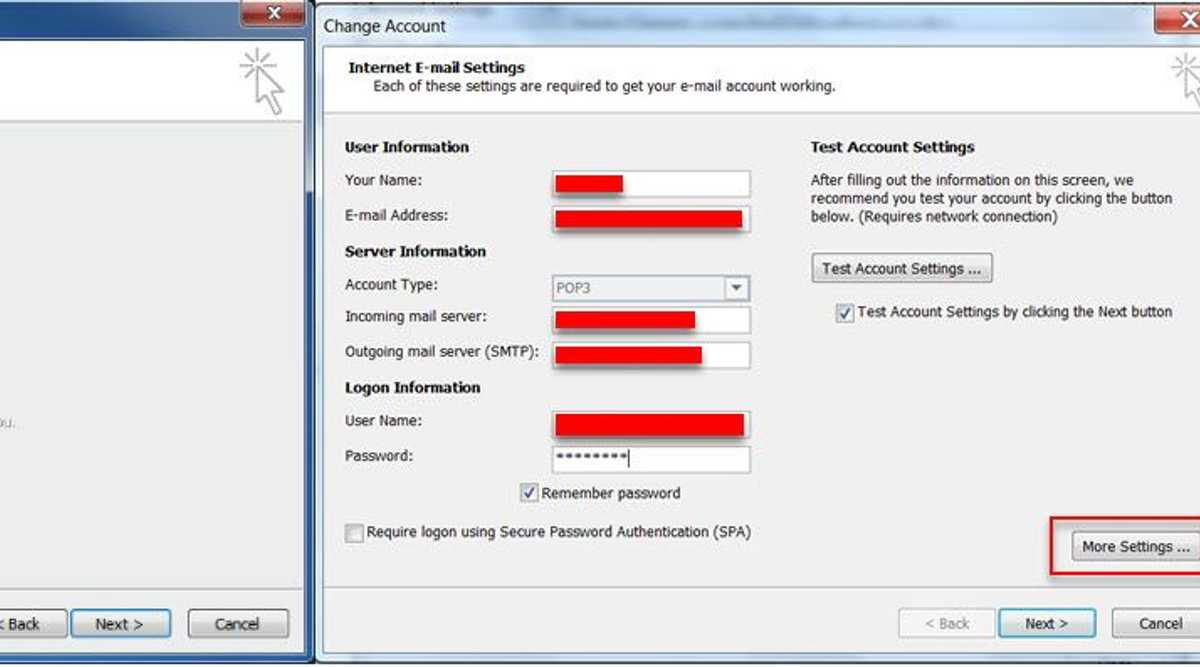Click Back in the Change Account dialog

946,623
